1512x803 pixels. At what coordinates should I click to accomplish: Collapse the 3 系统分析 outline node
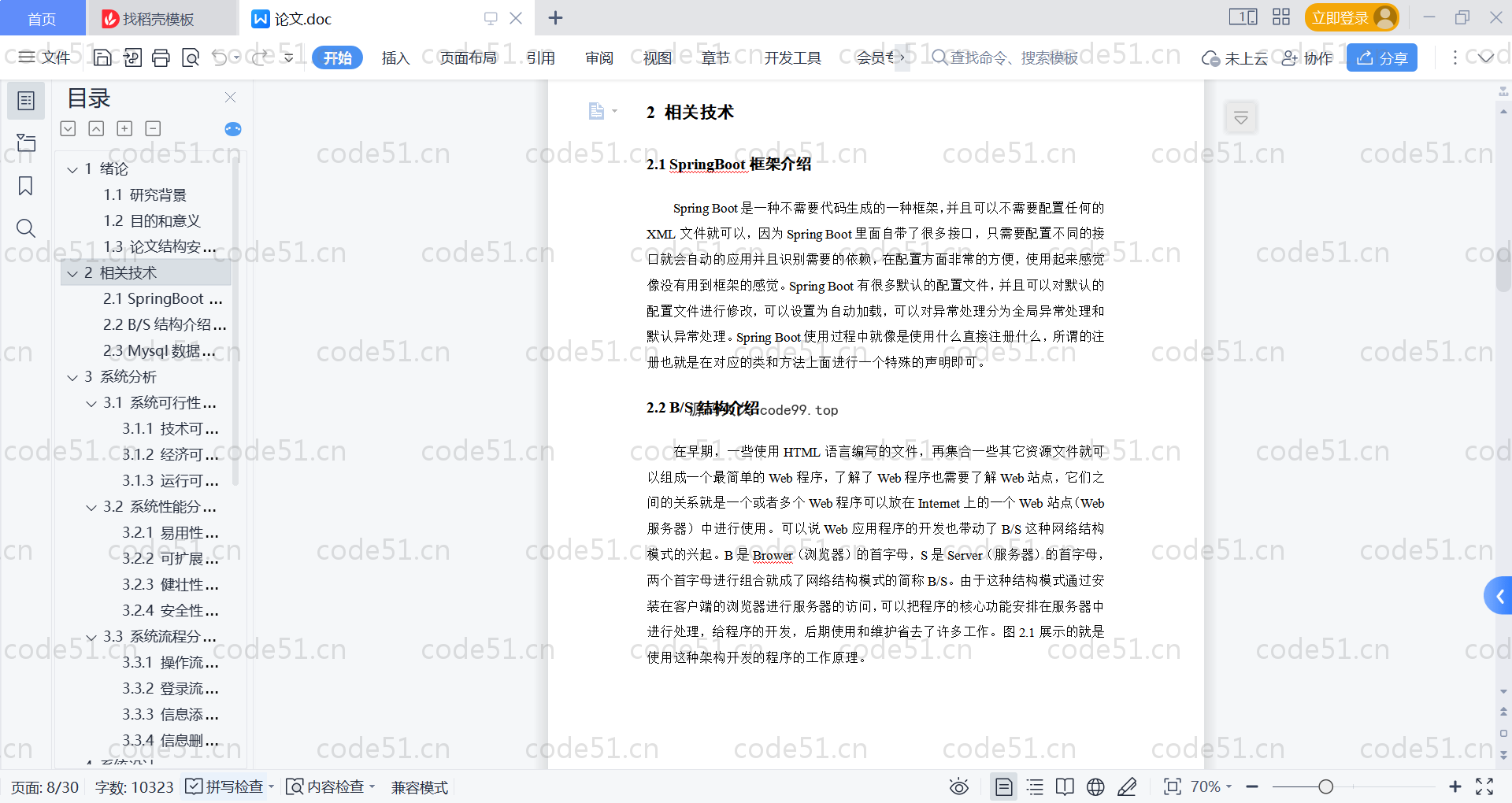72,377
